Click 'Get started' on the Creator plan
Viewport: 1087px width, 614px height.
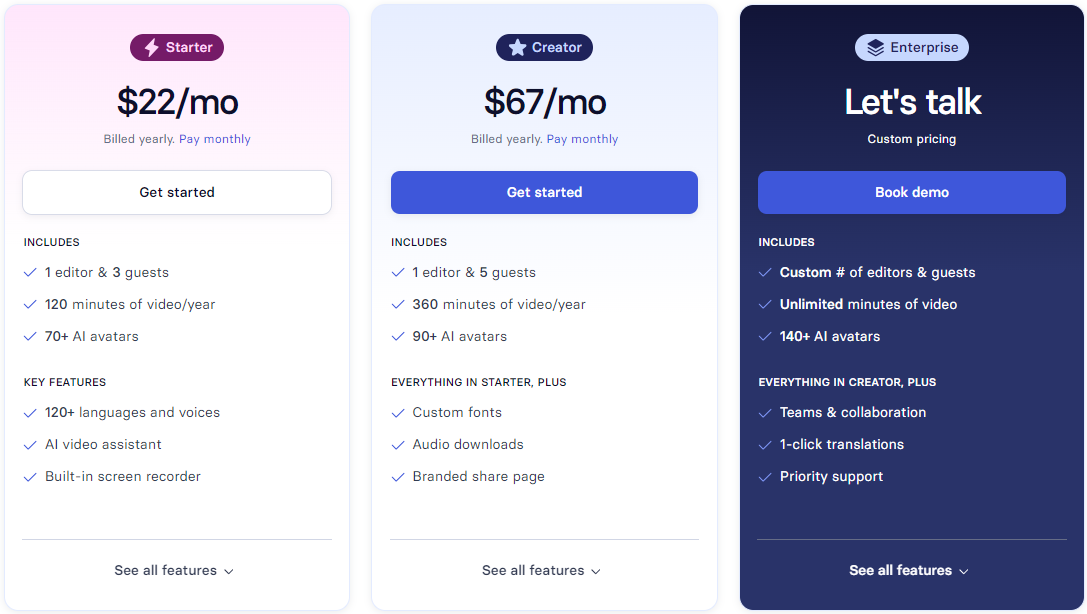[544, 192]
